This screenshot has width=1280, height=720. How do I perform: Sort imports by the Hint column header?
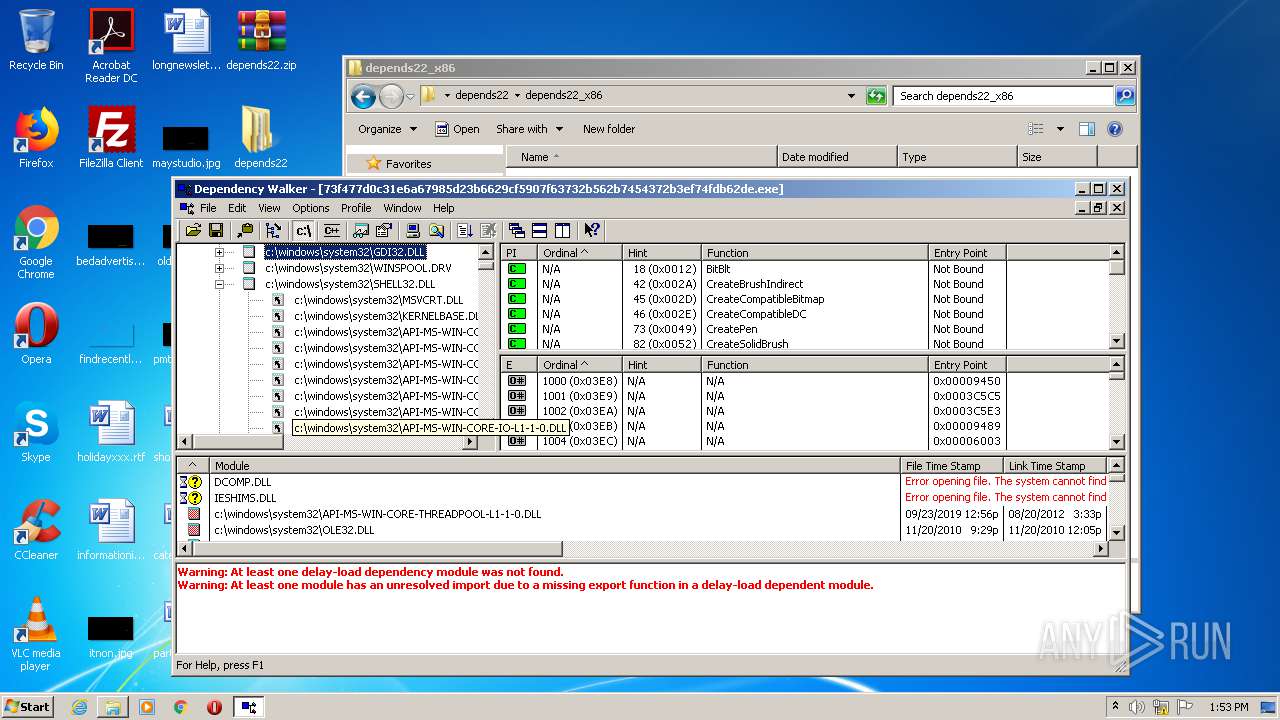tap(662, 253)
